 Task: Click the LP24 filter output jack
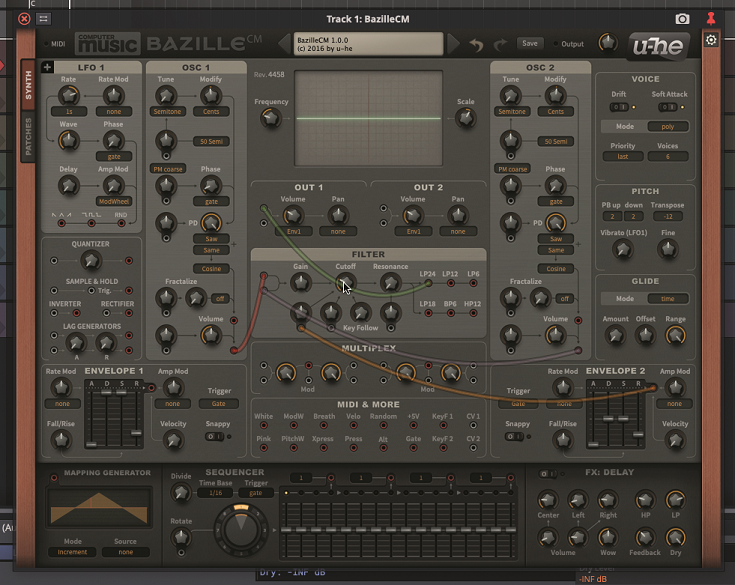428,283
